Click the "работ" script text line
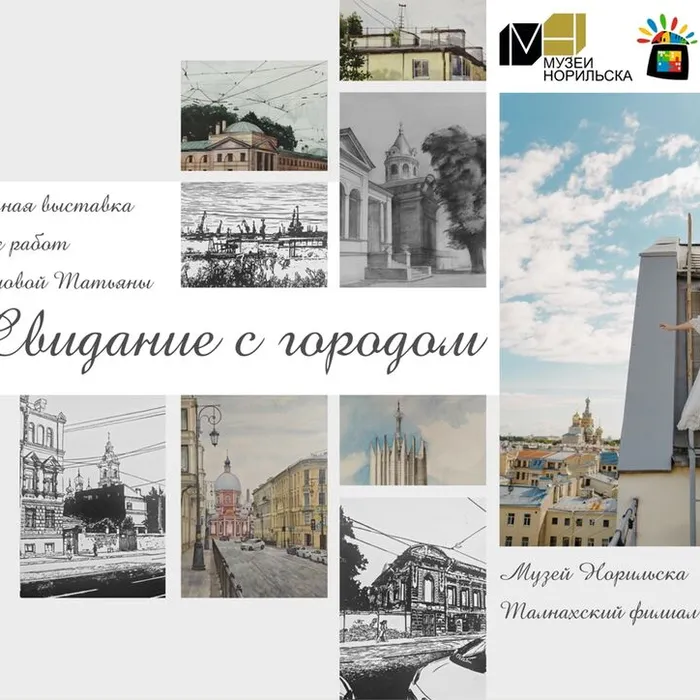This screenshot has height=700, width=700. 35,244
